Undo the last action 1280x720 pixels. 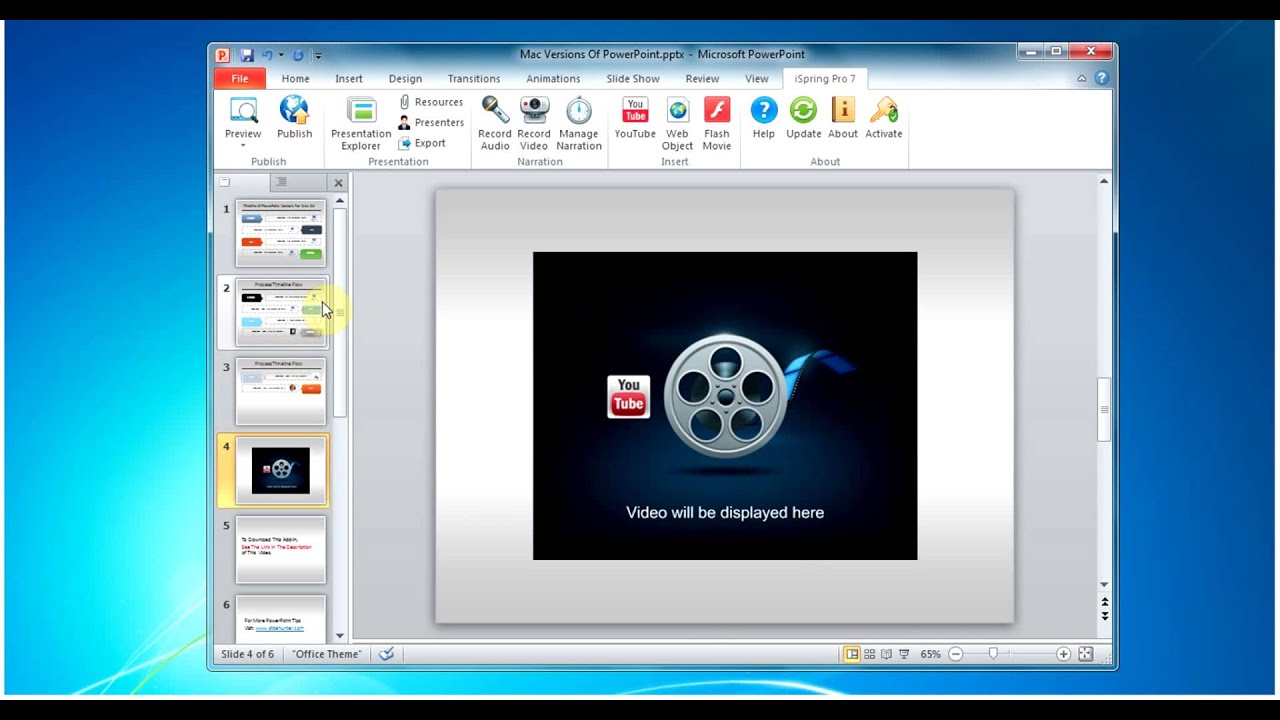266,55
